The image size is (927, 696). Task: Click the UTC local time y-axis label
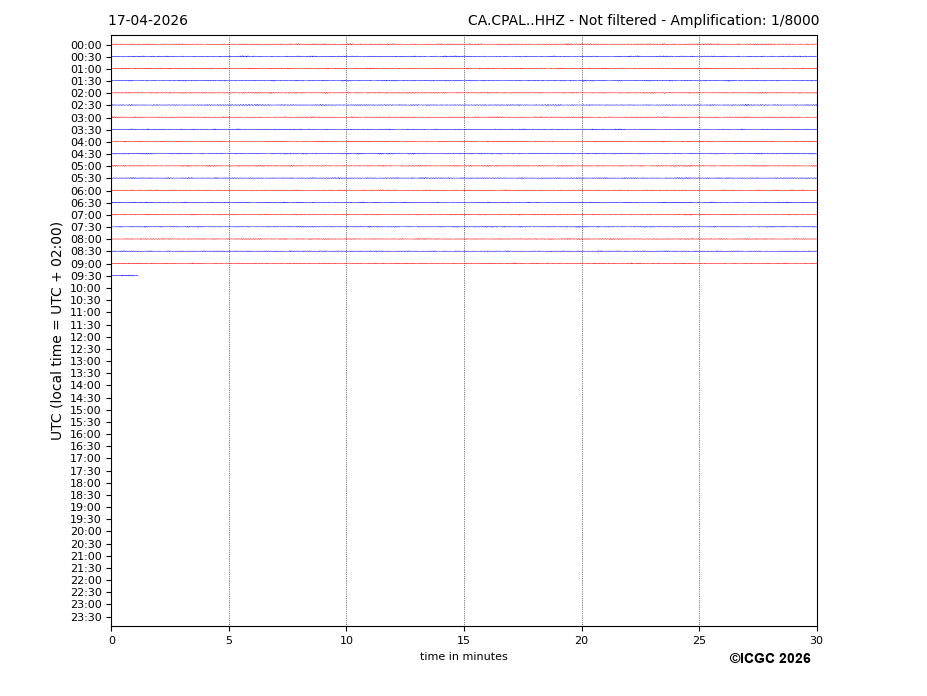[57, 331]
